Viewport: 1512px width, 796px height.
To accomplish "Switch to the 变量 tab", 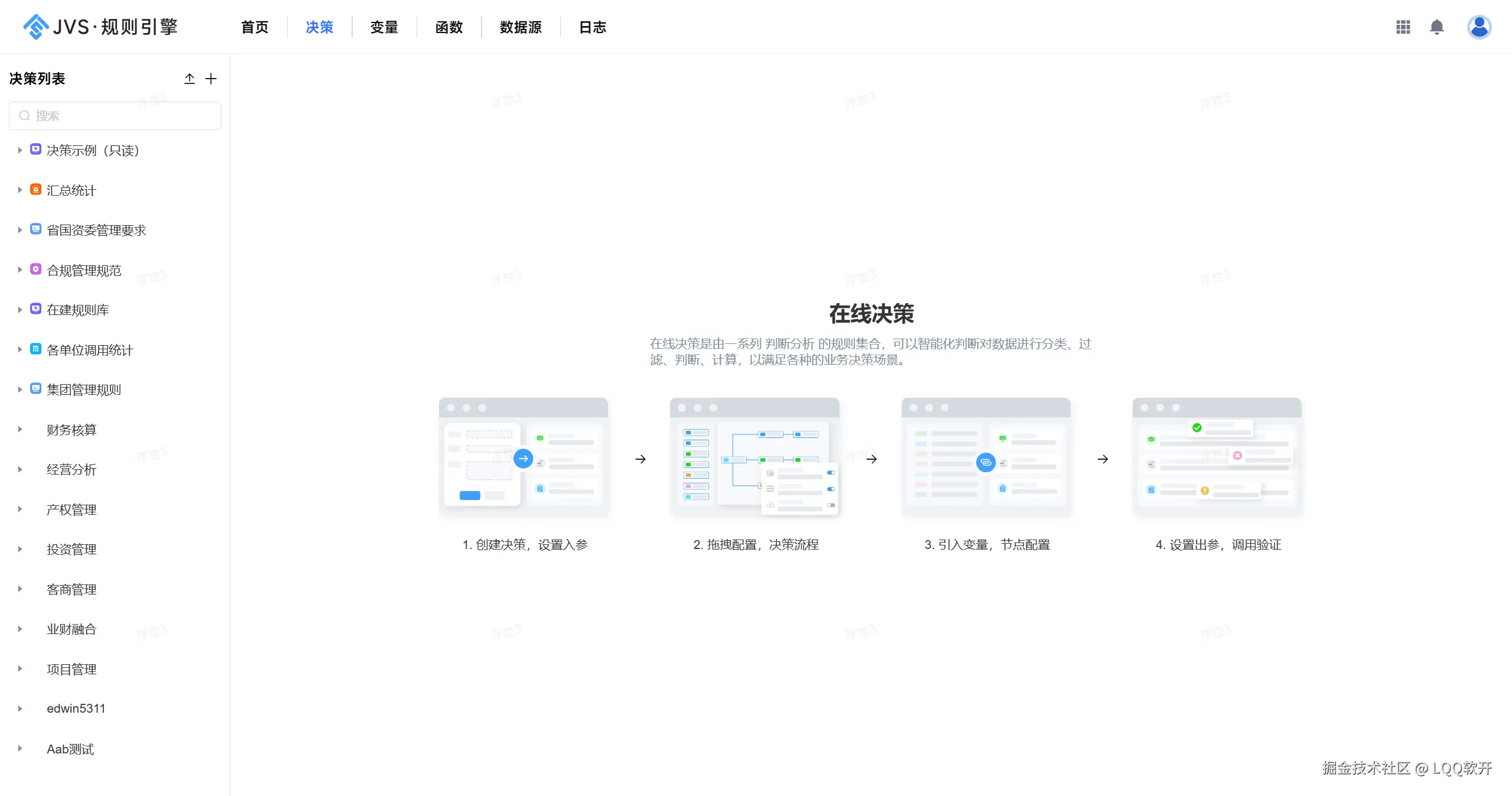I will click(384, 27).
